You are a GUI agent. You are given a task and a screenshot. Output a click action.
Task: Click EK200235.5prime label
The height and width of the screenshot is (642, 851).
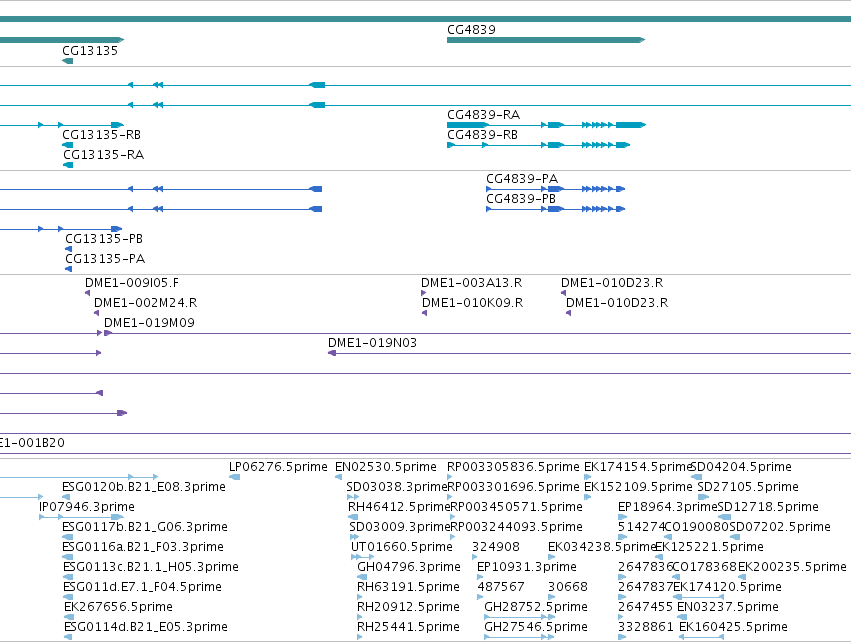click(792, 567)
